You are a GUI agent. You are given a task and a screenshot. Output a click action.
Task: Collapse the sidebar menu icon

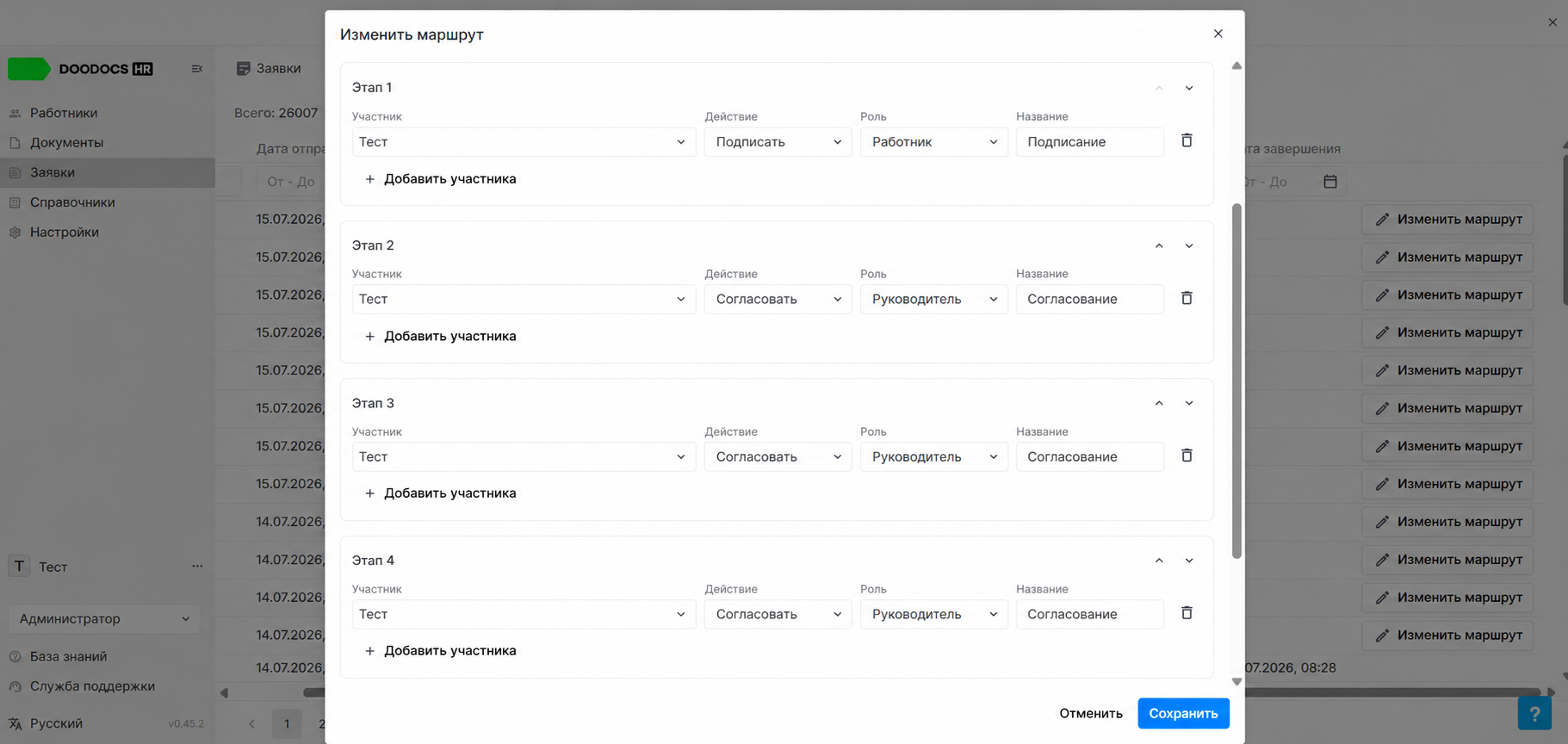coord(197,69)
